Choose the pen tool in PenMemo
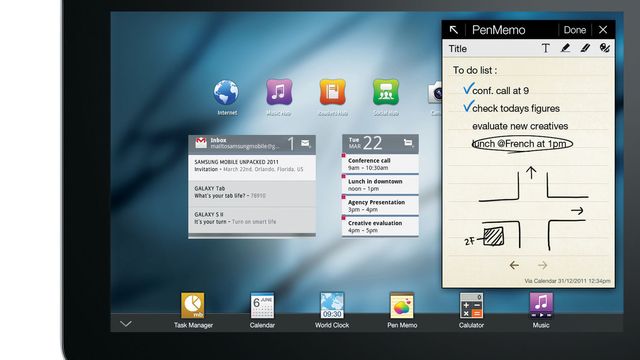This screenshot has height=360, width=640. point(565,48)
